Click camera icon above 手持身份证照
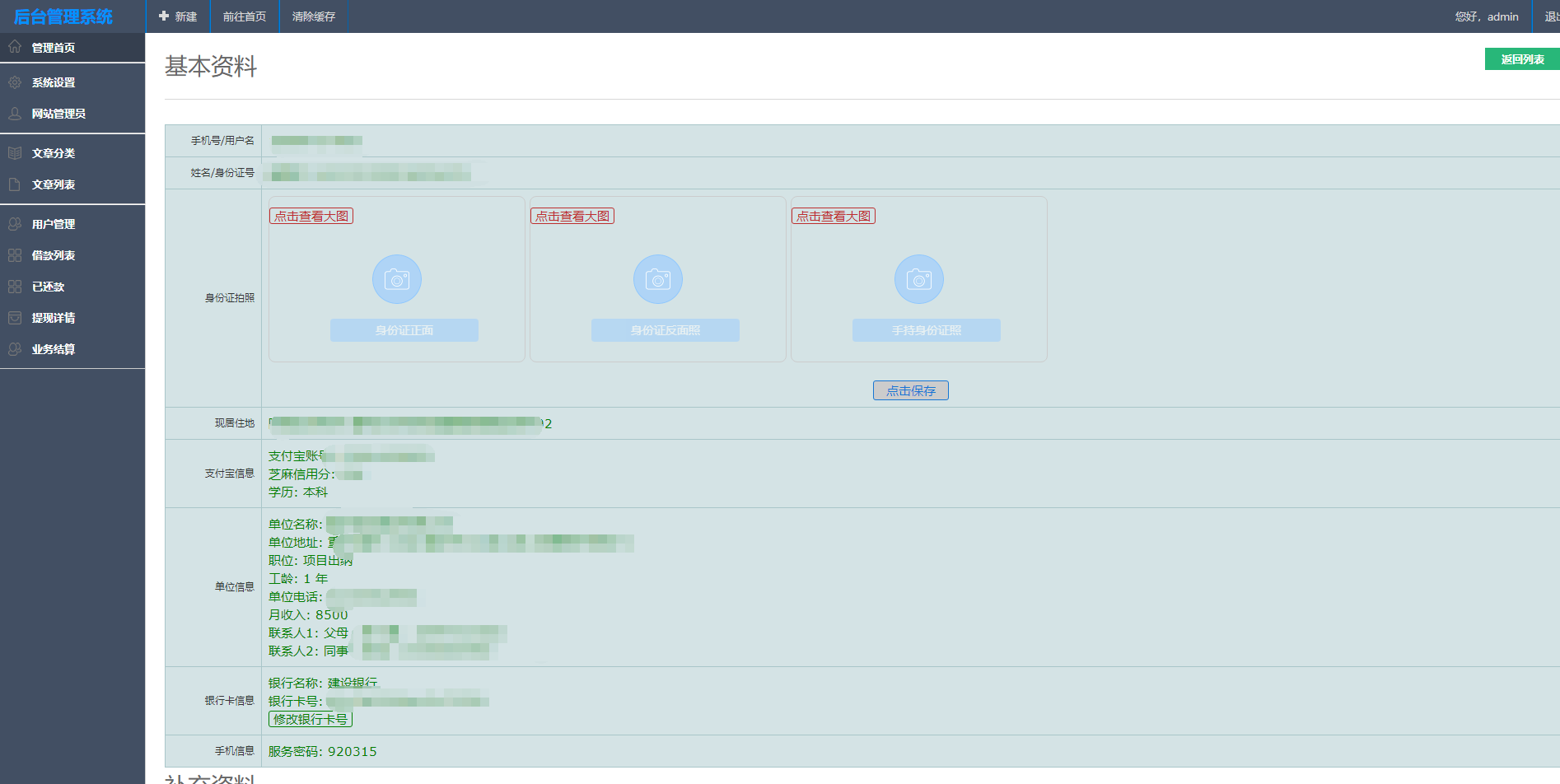The height and width of the screenshot is (784, 1560). (919, 279)
